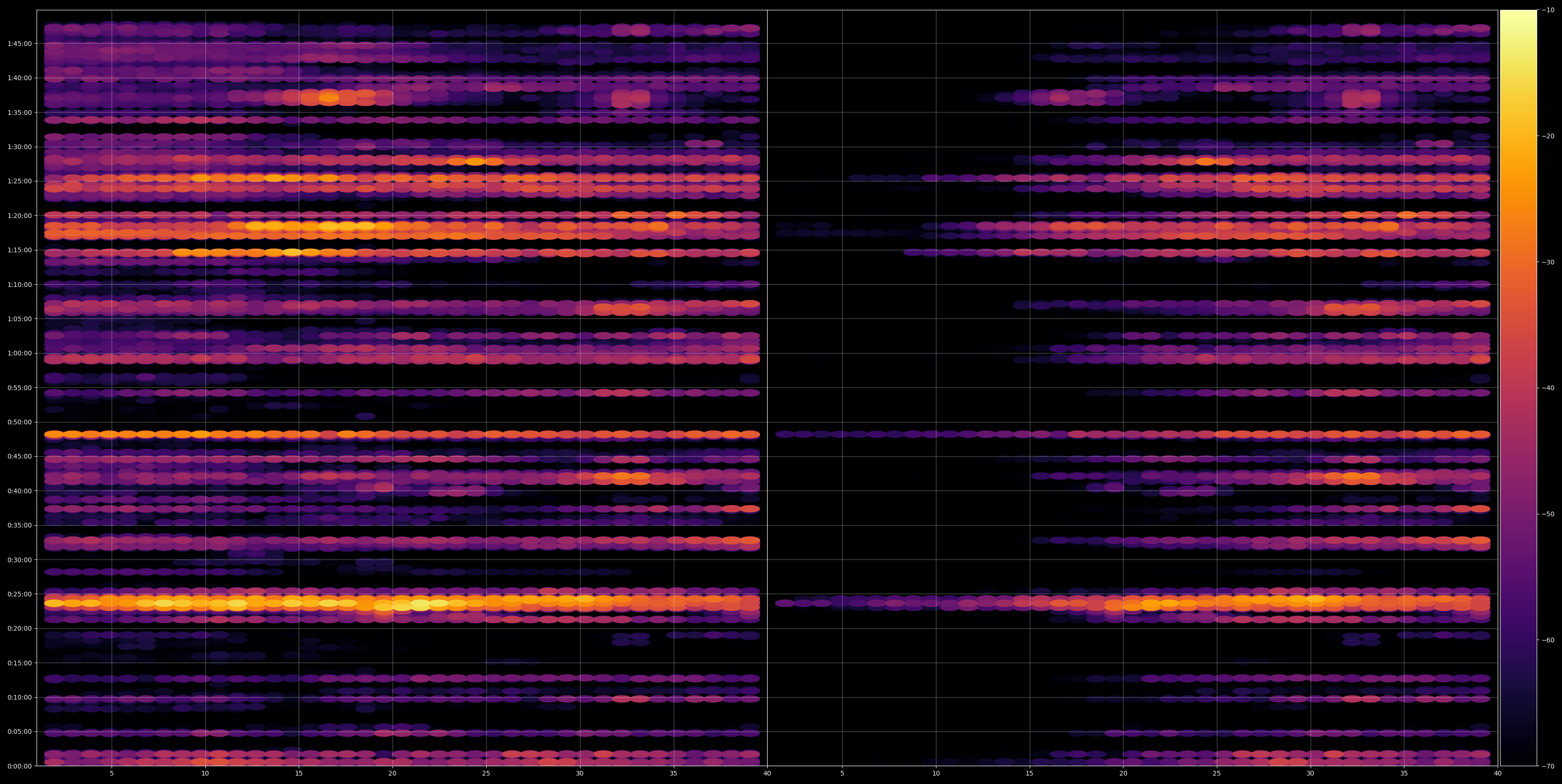
Task: Pick the 0:35:00 time axis label
Action: (19, 525)
